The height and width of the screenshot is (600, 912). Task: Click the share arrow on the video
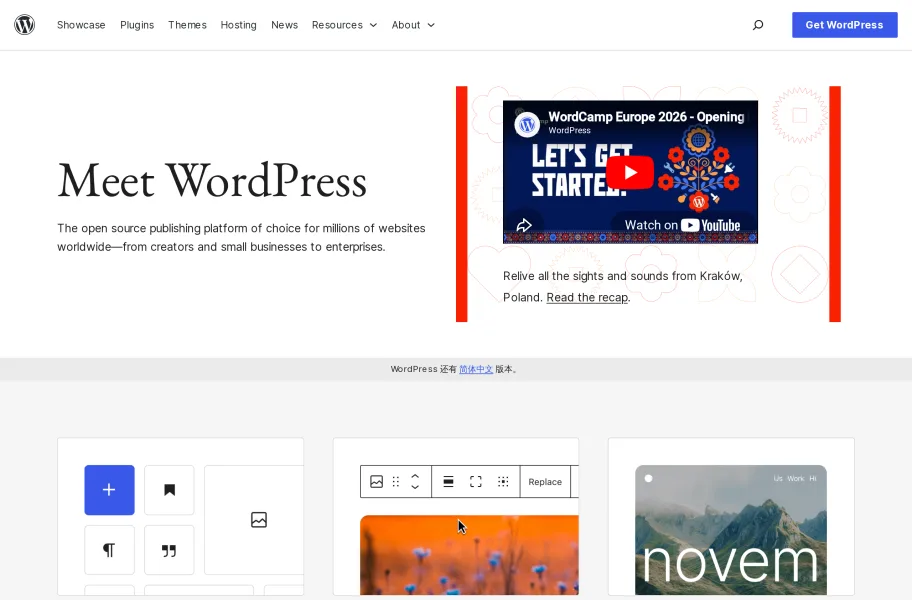[524, 225]
